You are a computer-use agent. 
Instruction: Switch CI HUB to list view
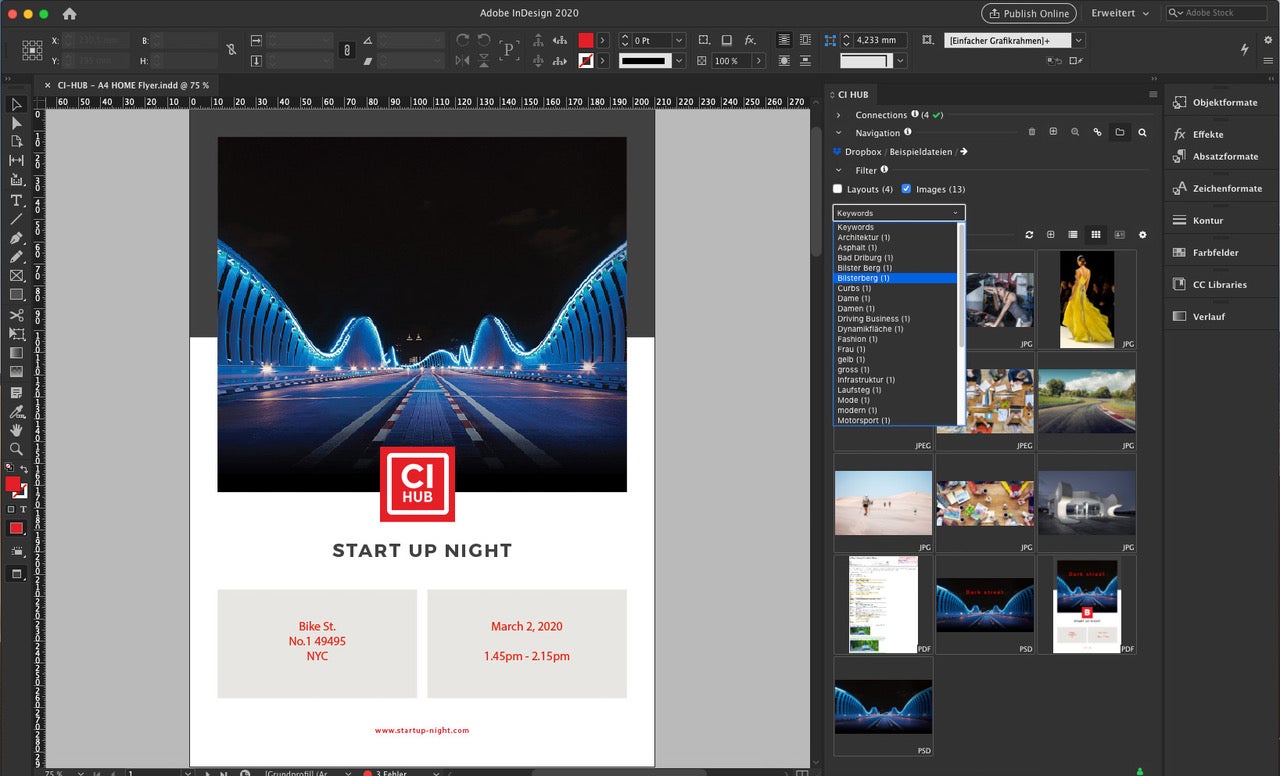tap(1073, 235)
